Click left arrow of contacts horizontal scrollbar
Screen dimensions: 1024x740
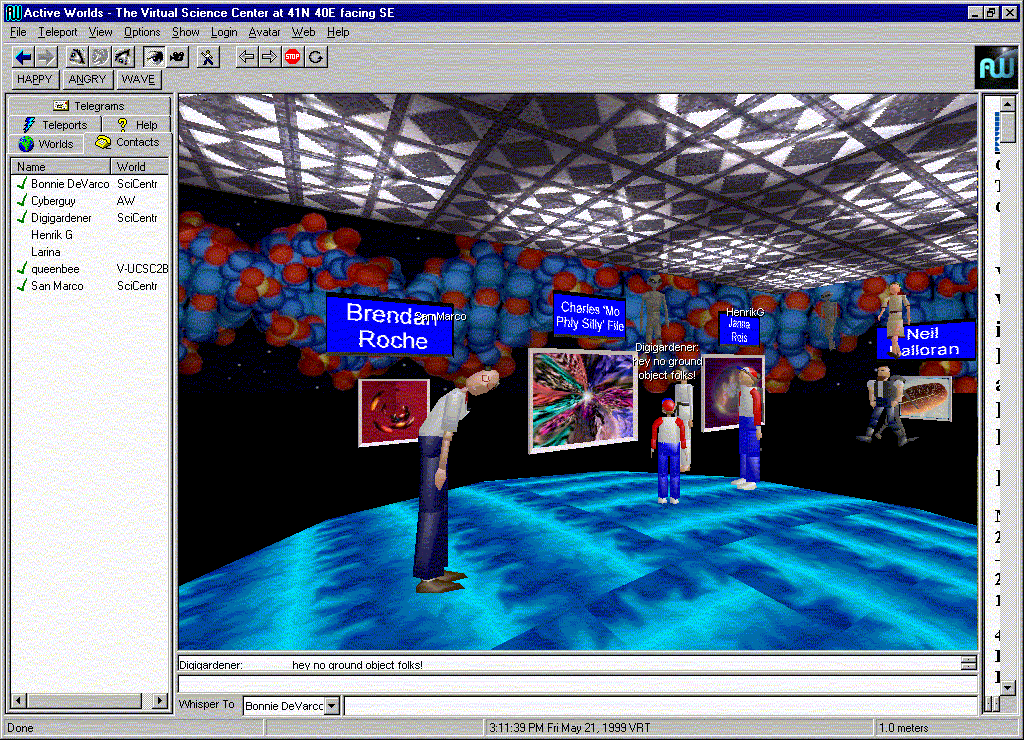pyautogui.click(x=19, y=701)
